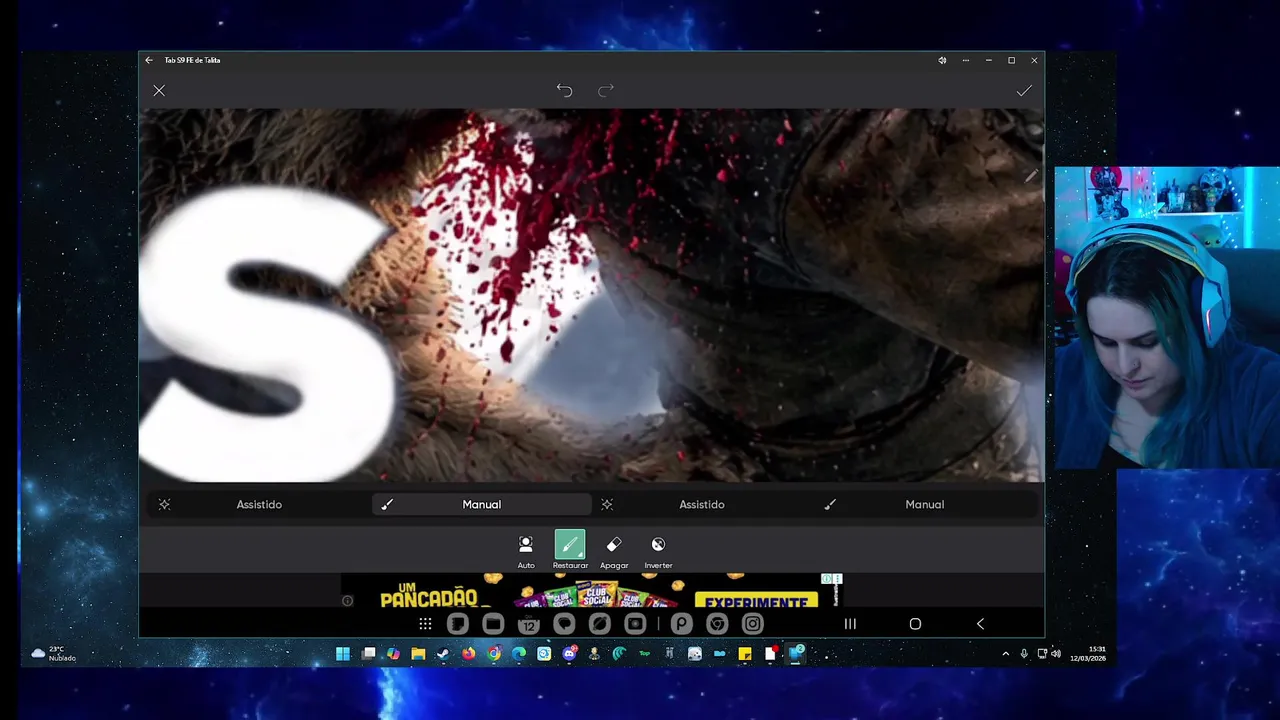This screenshot has height=720, width=1280.
Task: Tap the Android home button
Action: pyautogui.click(x=915, y=624)
